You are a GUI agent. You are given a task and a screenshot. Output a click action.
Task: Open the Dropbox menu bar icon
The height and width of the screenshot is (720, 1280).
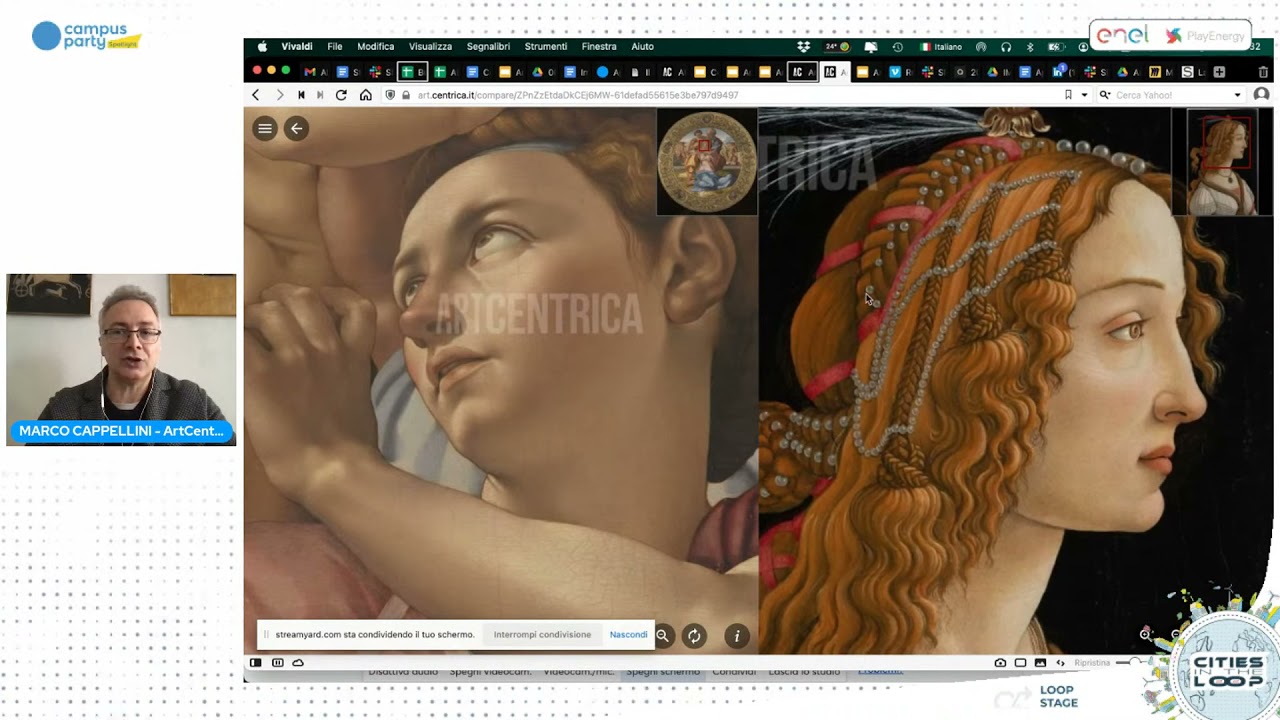click(x=803, y=47)
